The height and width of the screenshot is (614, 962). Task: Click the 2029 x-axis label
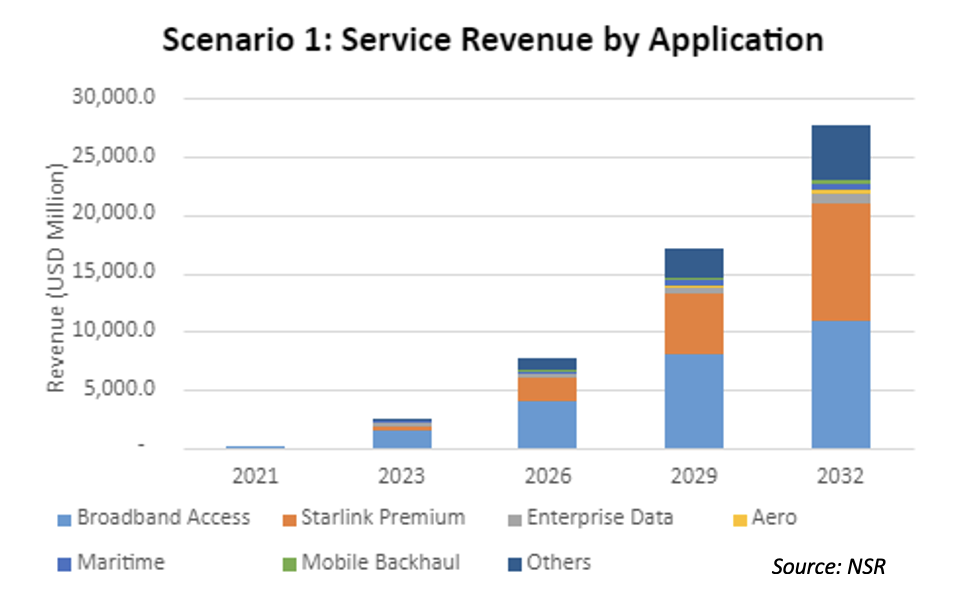coord(694,476)
